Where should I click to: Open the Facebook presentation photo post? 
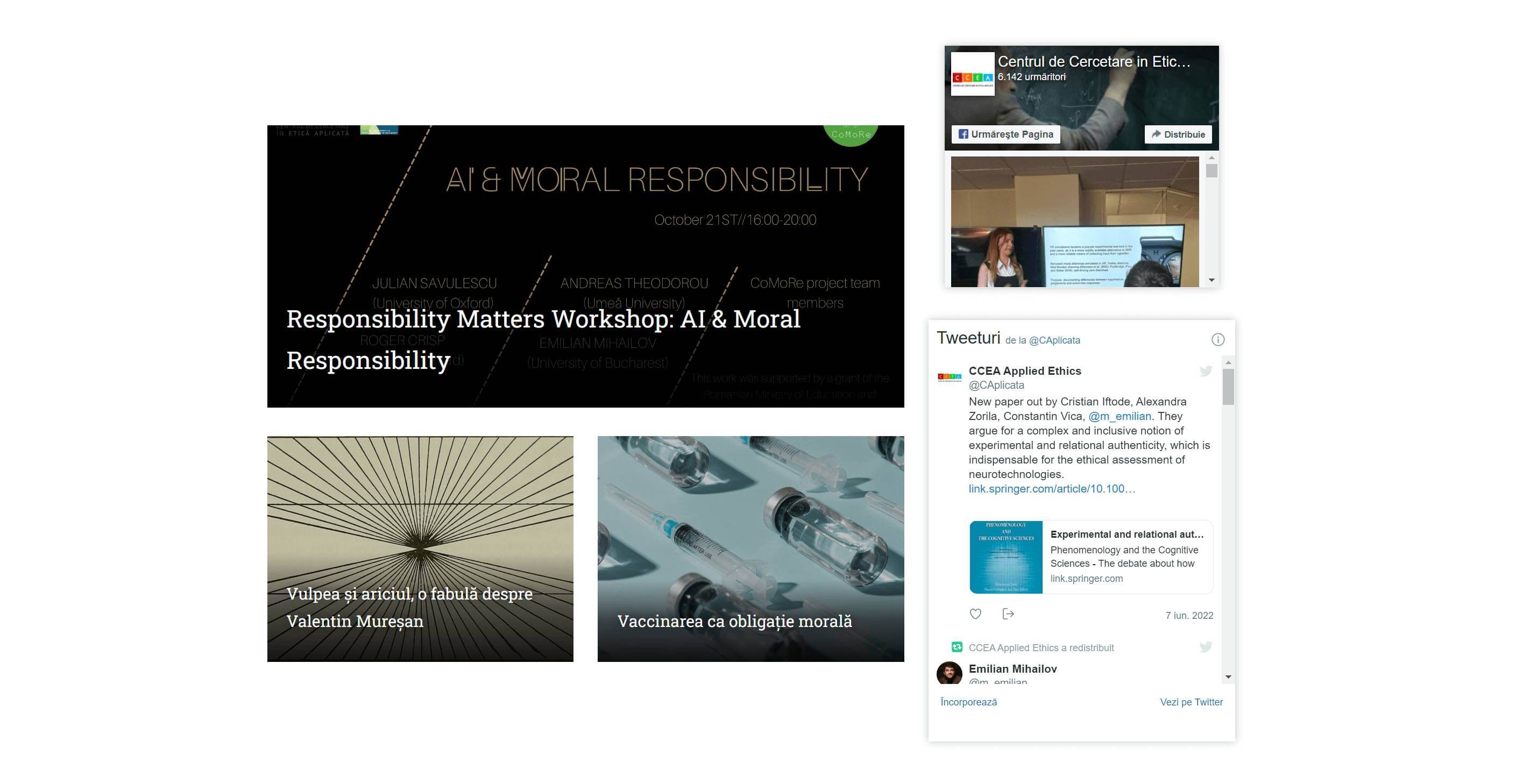coord(1074,222)
